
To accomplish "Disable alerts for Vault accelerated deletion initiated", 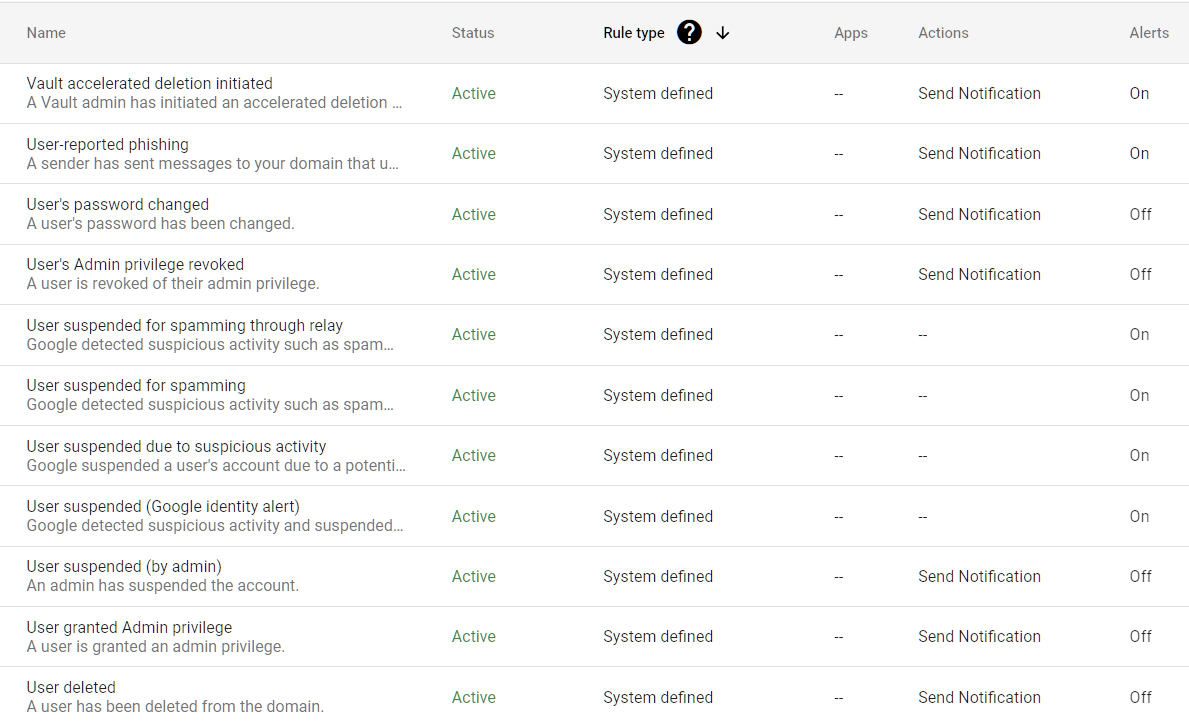I will pos(1139,93).
